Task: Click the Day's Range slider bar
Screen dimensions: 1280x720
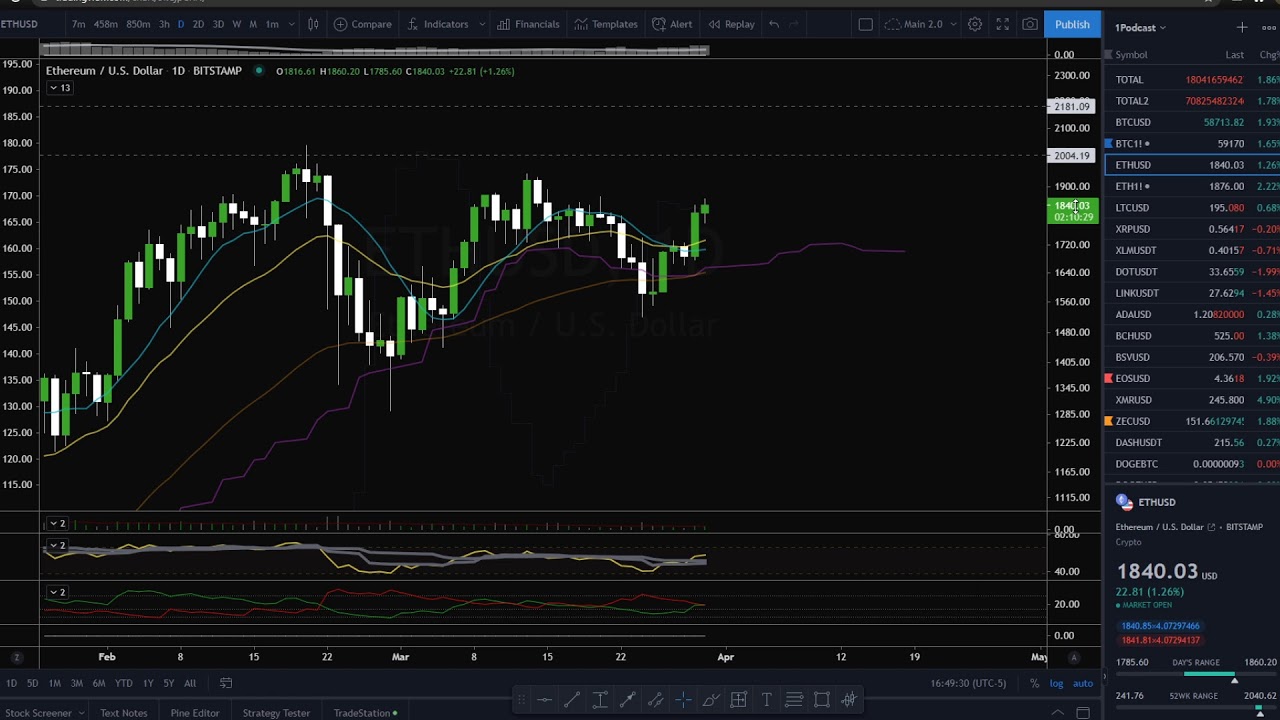Action: [1198, 675]
